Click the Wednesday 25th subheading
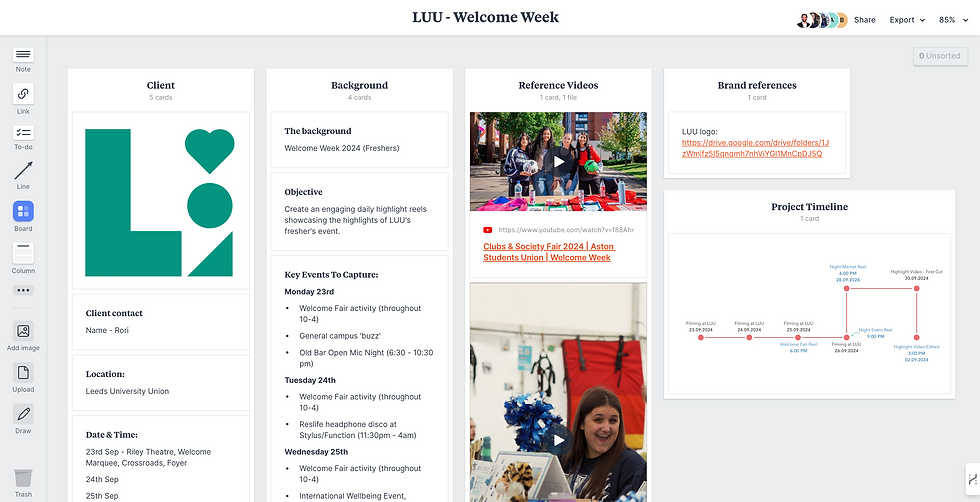Viewport: 980px width, 502px height. tap(316, 451)
